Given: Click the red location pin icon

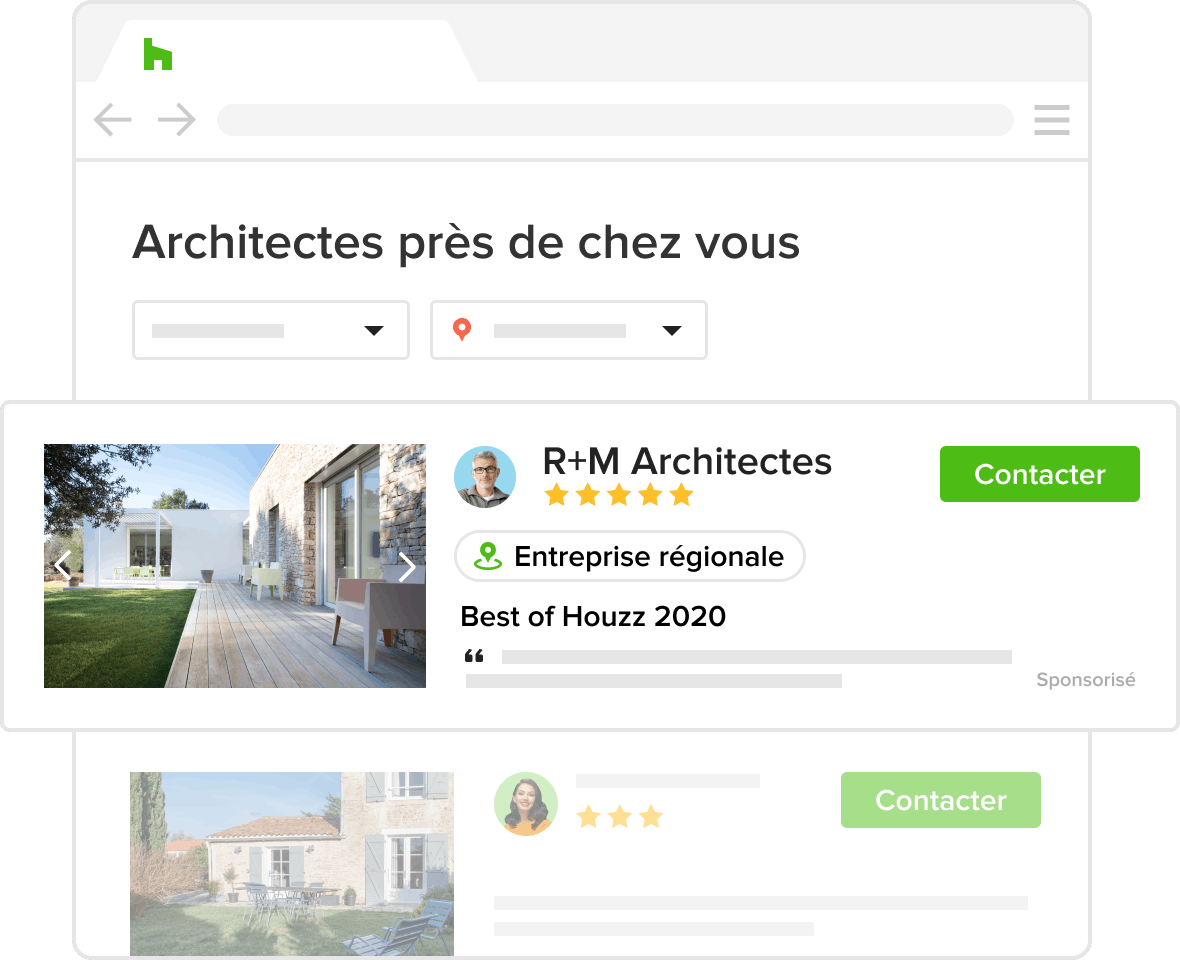Looking at the screenshot, I should click(x=462, y=330).
